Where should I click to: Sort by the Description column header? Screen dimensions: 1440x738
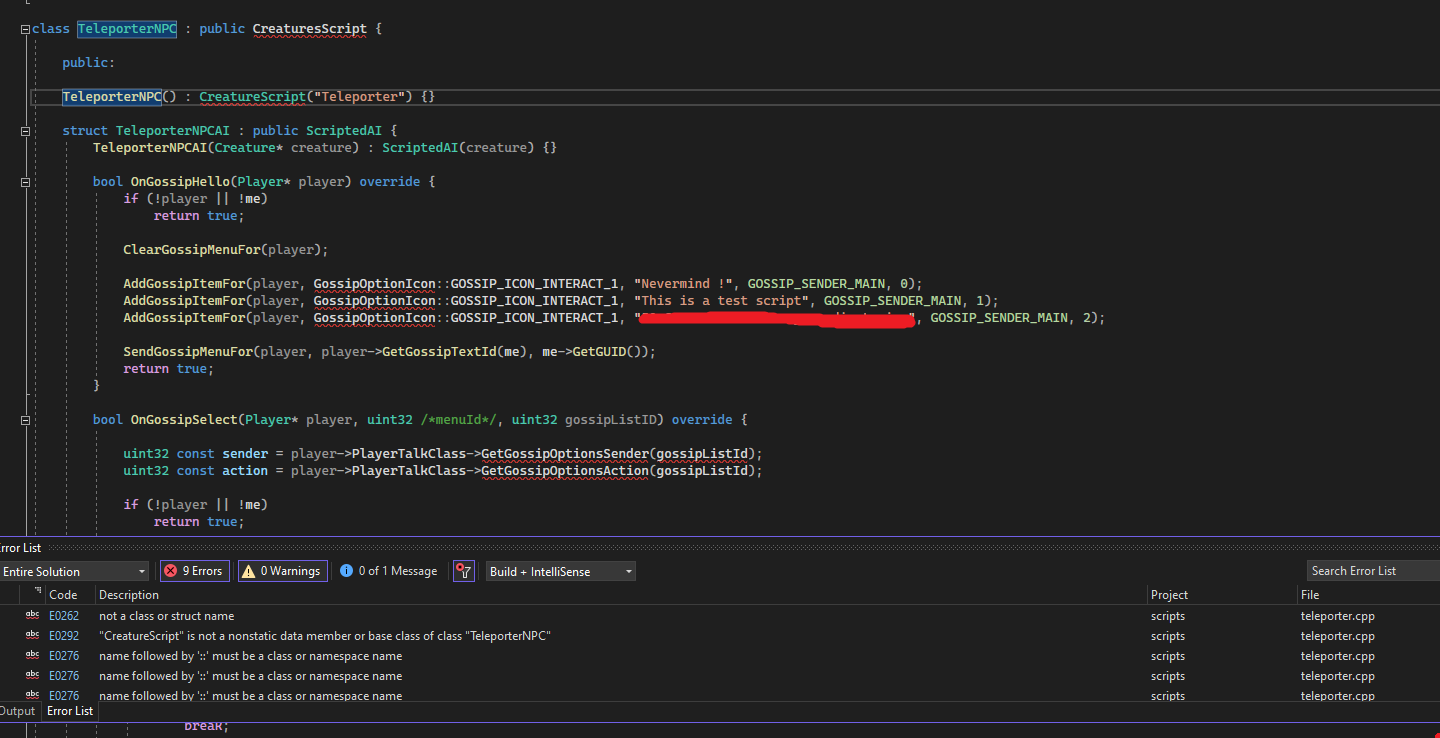[129, 594]
